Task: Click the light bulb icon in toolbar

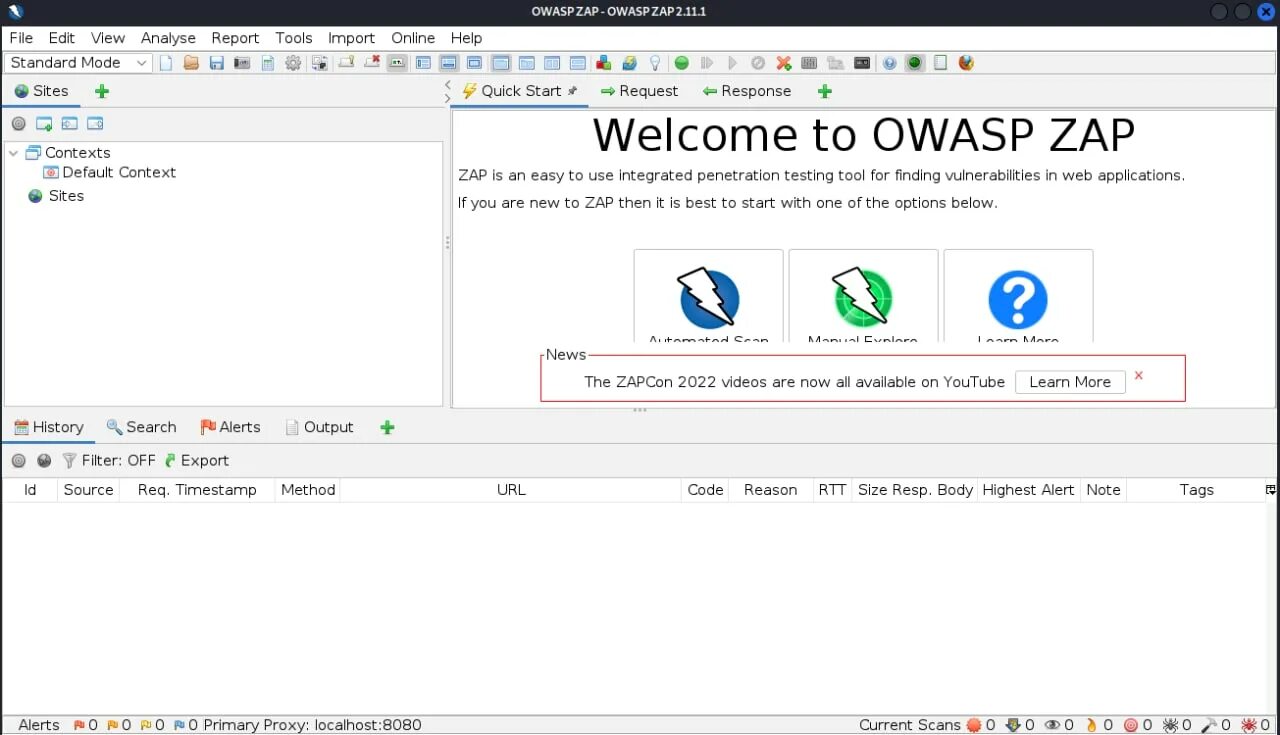Action: point(655,63)
